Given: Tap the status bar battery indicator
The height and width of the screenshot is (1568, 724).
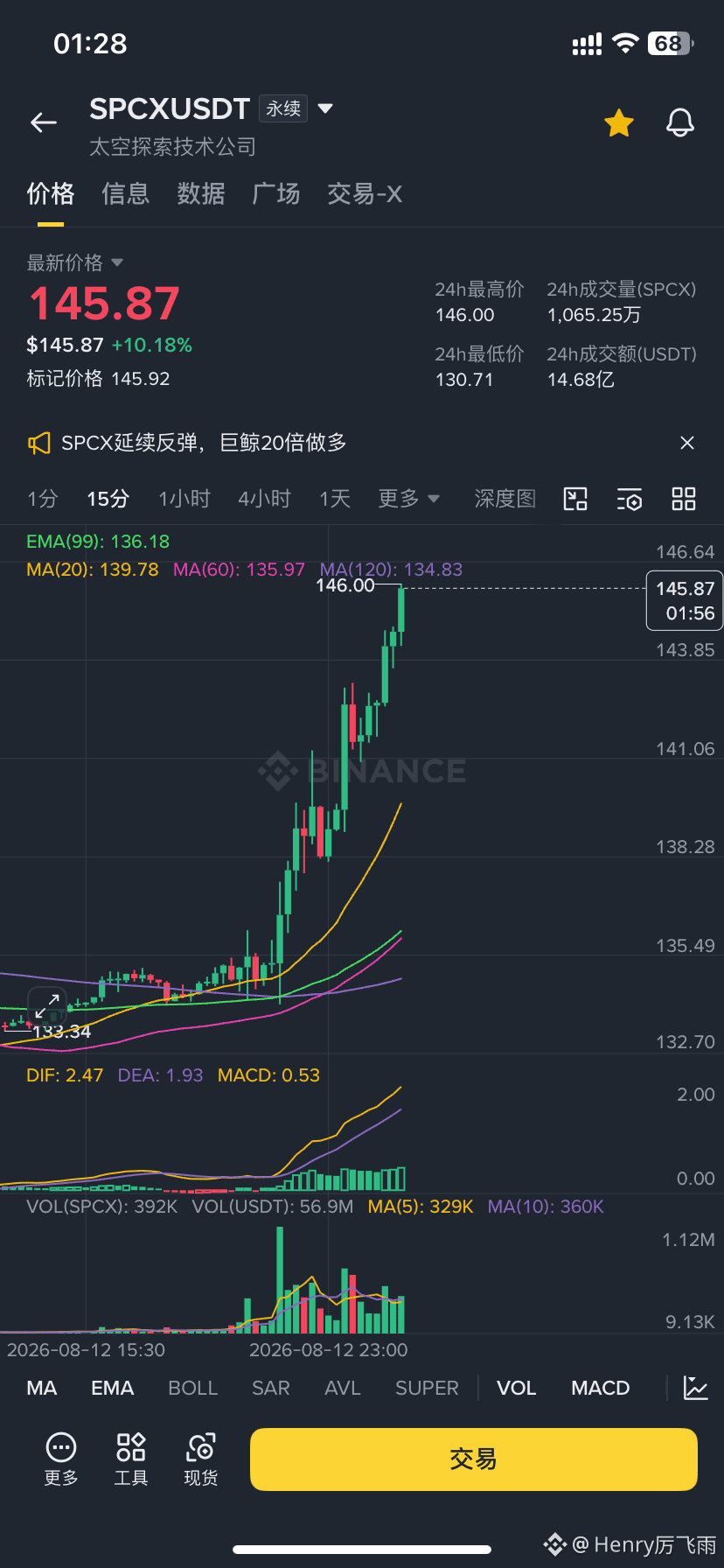Looking at the screenshot, I should [671, 44].
